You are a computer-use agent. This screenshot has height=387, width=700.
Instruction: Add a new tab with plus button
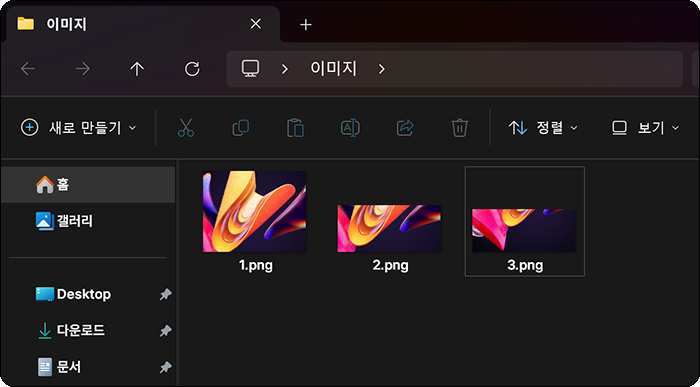pyautogui.click(x=306, y=25)
